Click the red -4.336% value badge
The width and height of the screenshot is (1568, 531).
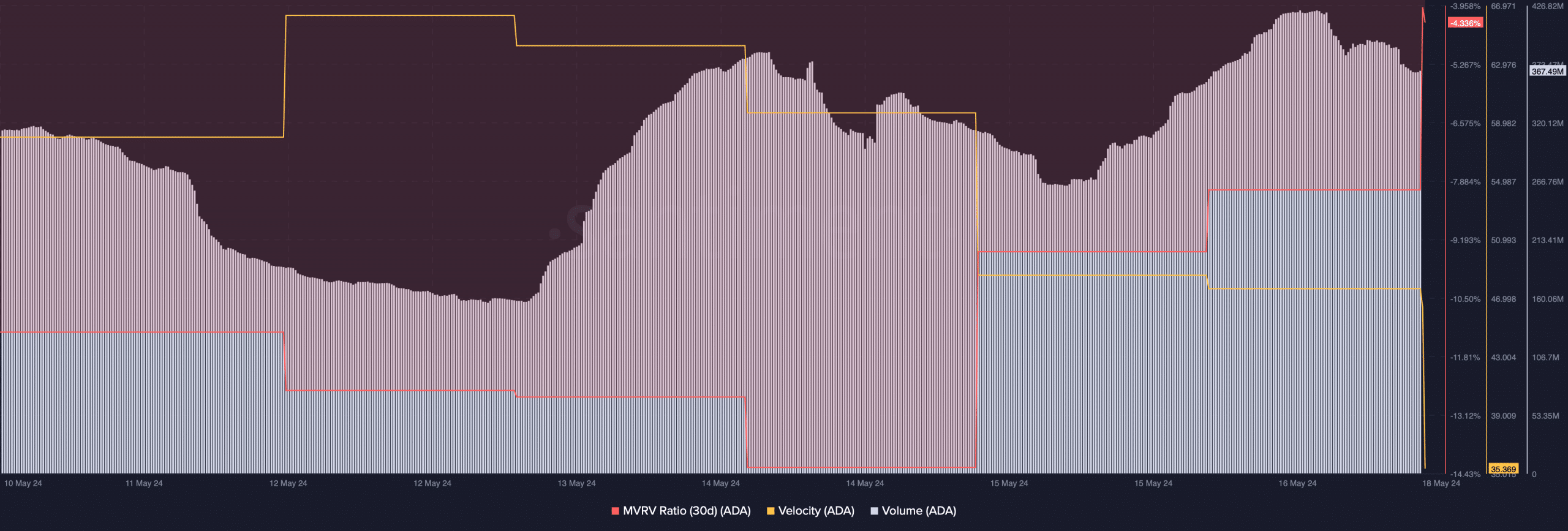point(1465,23)
